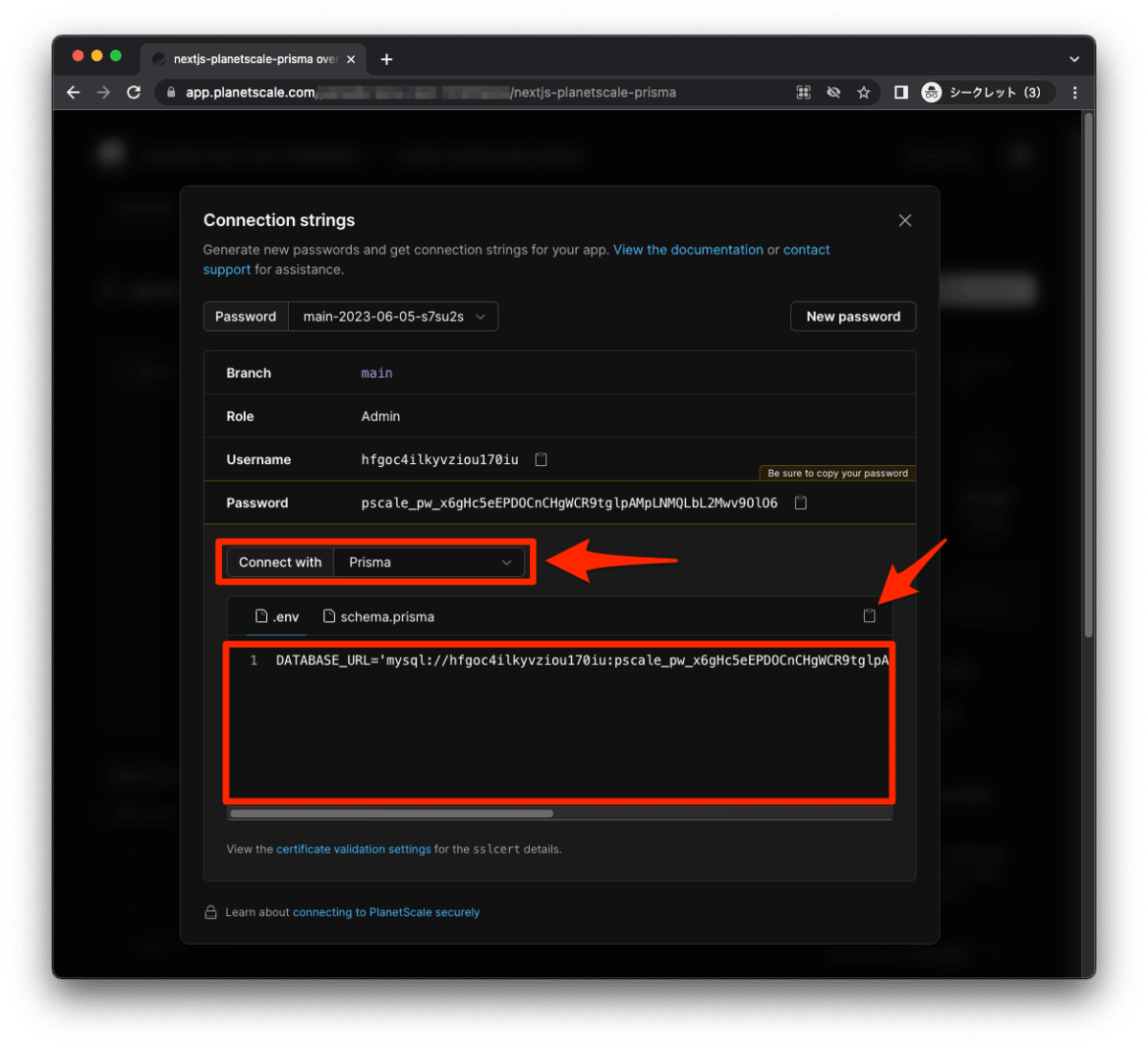
Task: Click the page vertical scrollbar
Action: click(x=1089, y=375)
